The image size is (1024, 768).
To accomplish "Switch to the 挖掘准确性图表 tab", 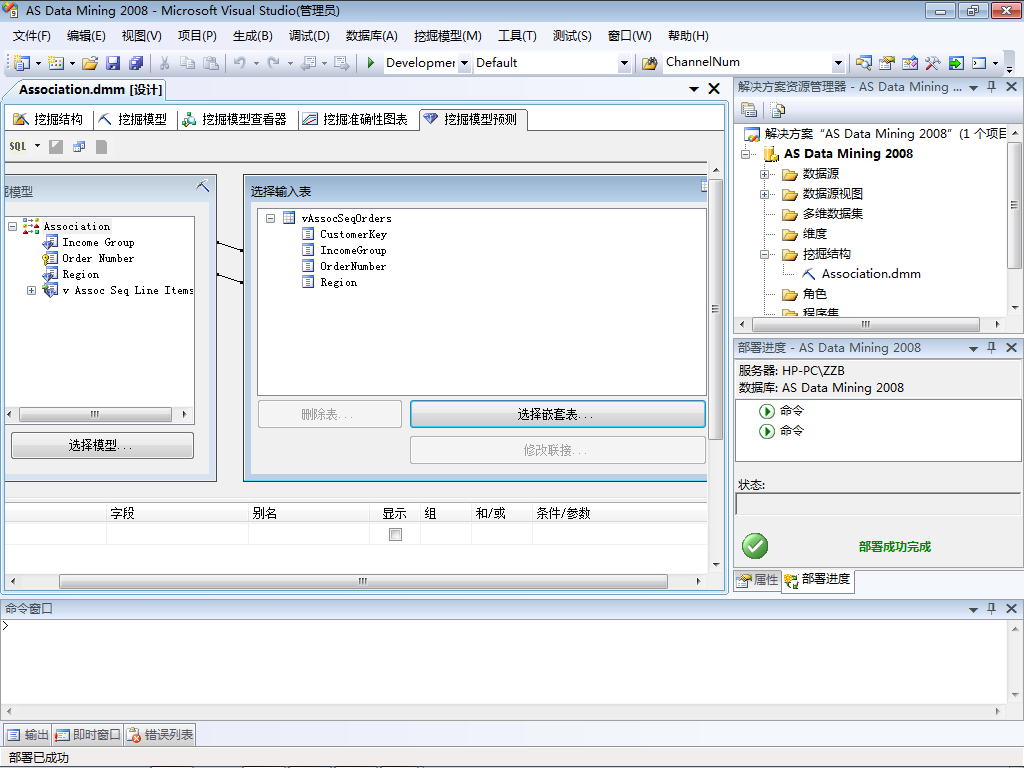I will coord(355,119).
